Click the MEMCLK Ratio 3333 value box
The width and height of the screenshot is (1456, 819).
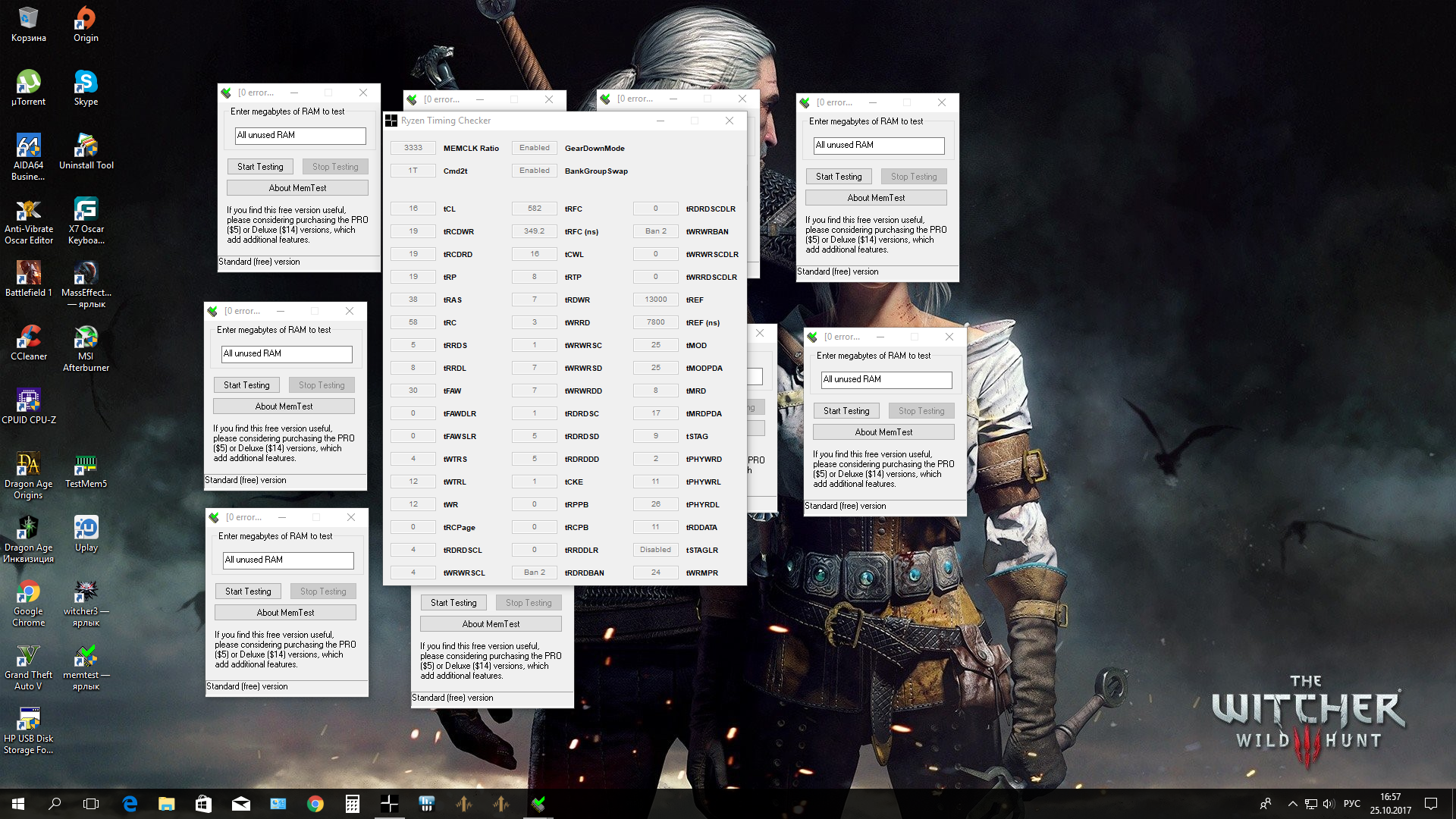pyautogui.click(x=413, y=148)
